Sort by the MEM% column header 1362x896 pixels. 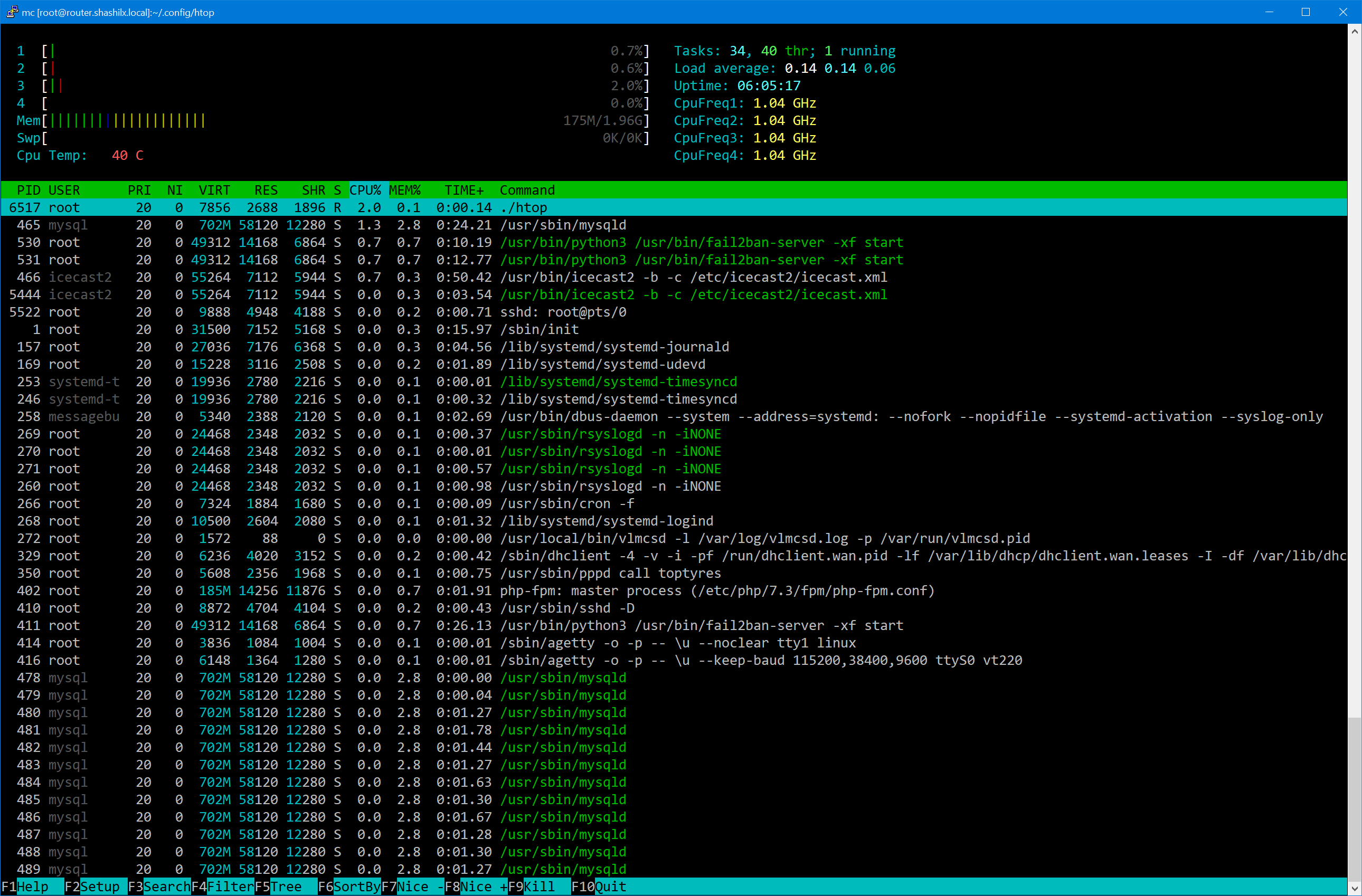click(405, 190)
